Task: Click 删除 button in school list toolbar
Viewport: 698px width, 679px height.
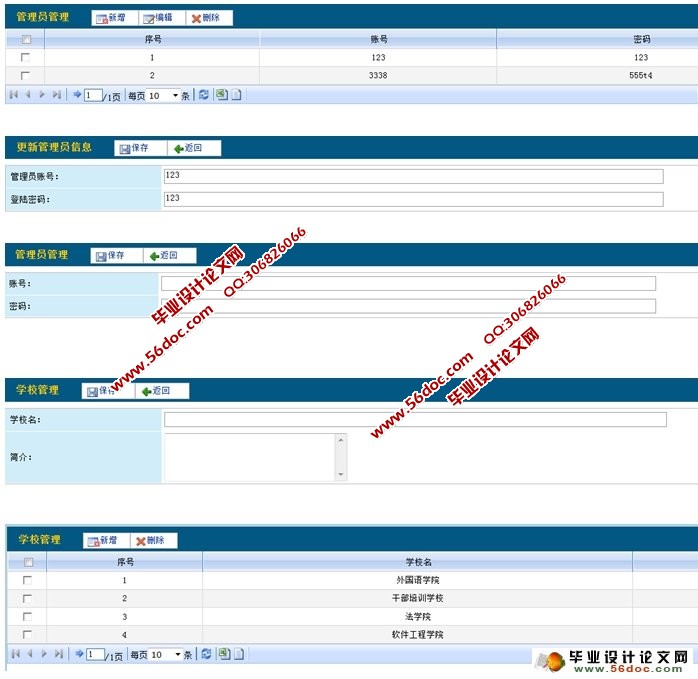Action: coord(150,541)
